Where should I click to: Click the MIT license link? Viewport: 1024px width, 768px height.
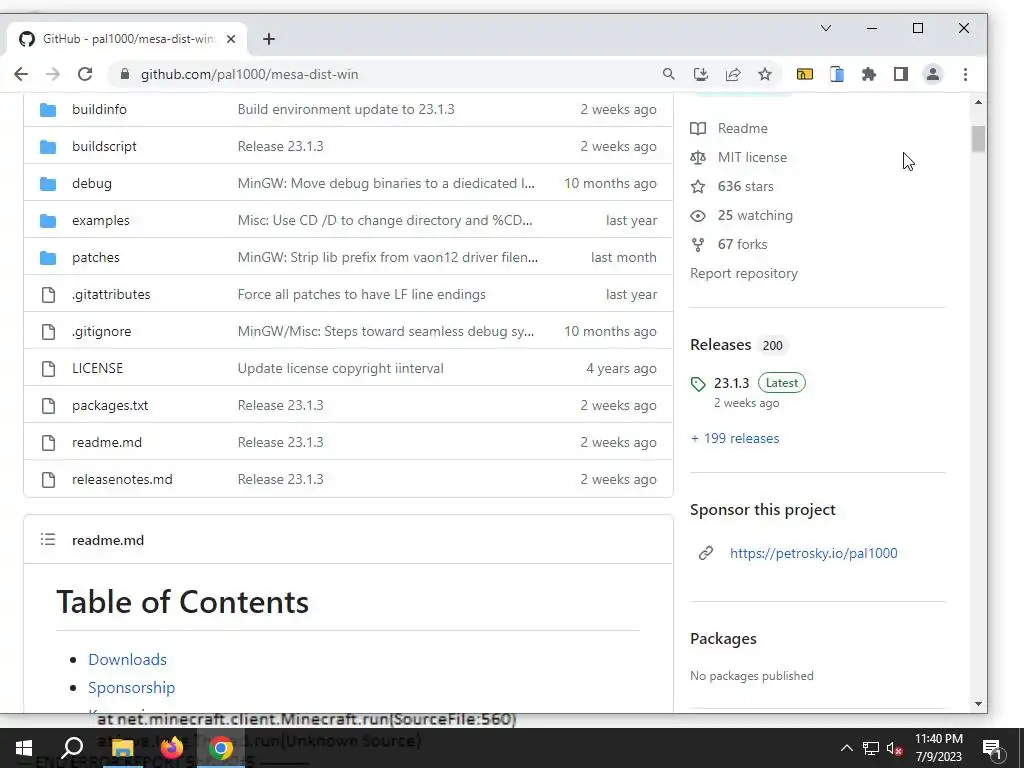click(x=752, y=157)
